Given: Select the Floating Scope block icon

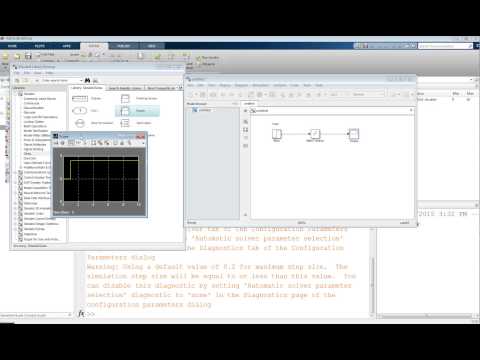Looking at the screenshot, I should (125, 98).
